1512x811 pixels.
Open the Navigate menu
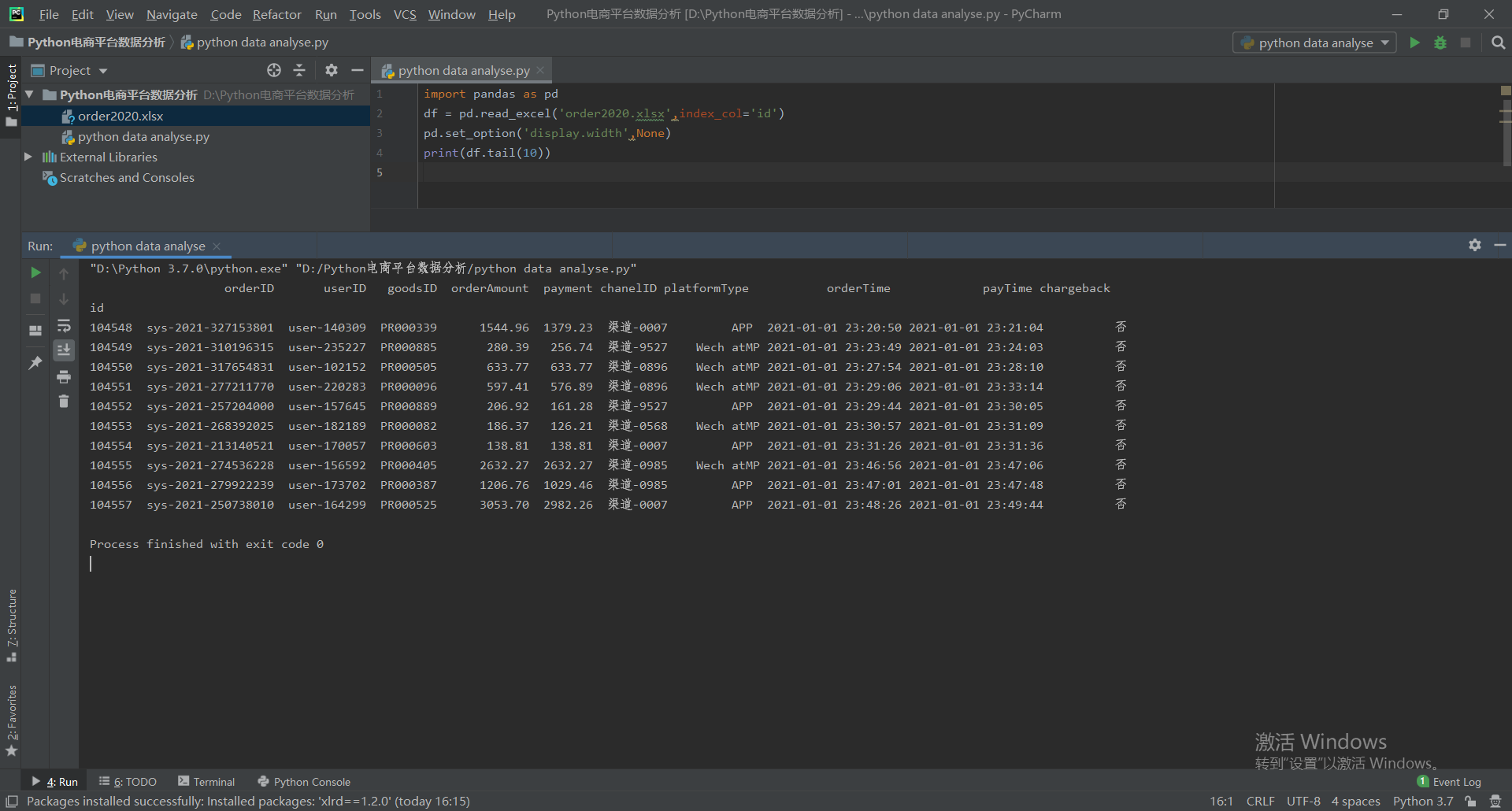click(x=172, y=14)
